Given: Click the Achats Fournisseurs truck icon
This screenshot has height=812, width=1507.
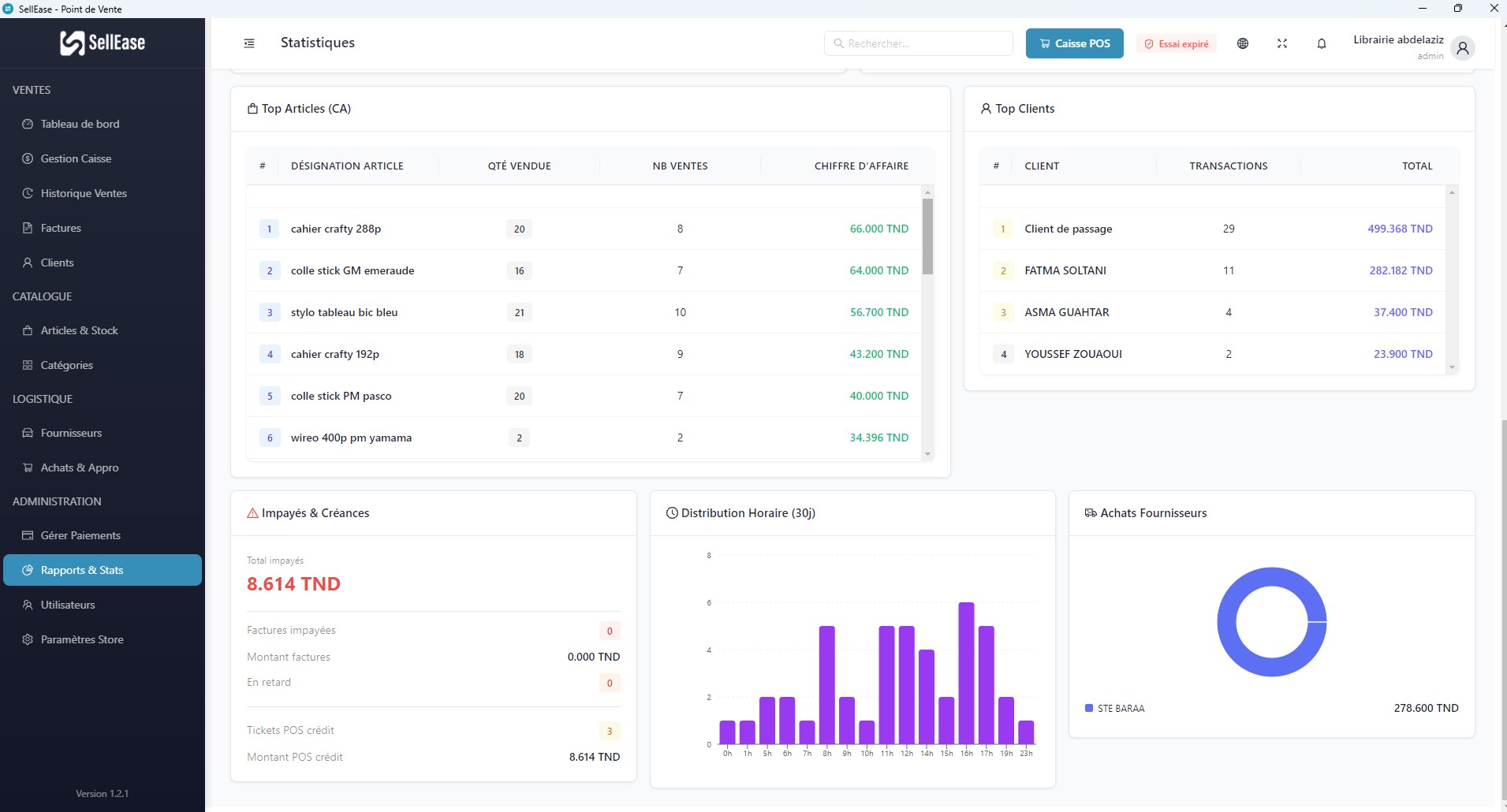Looking at the screenshot, I should (1091, 513).
